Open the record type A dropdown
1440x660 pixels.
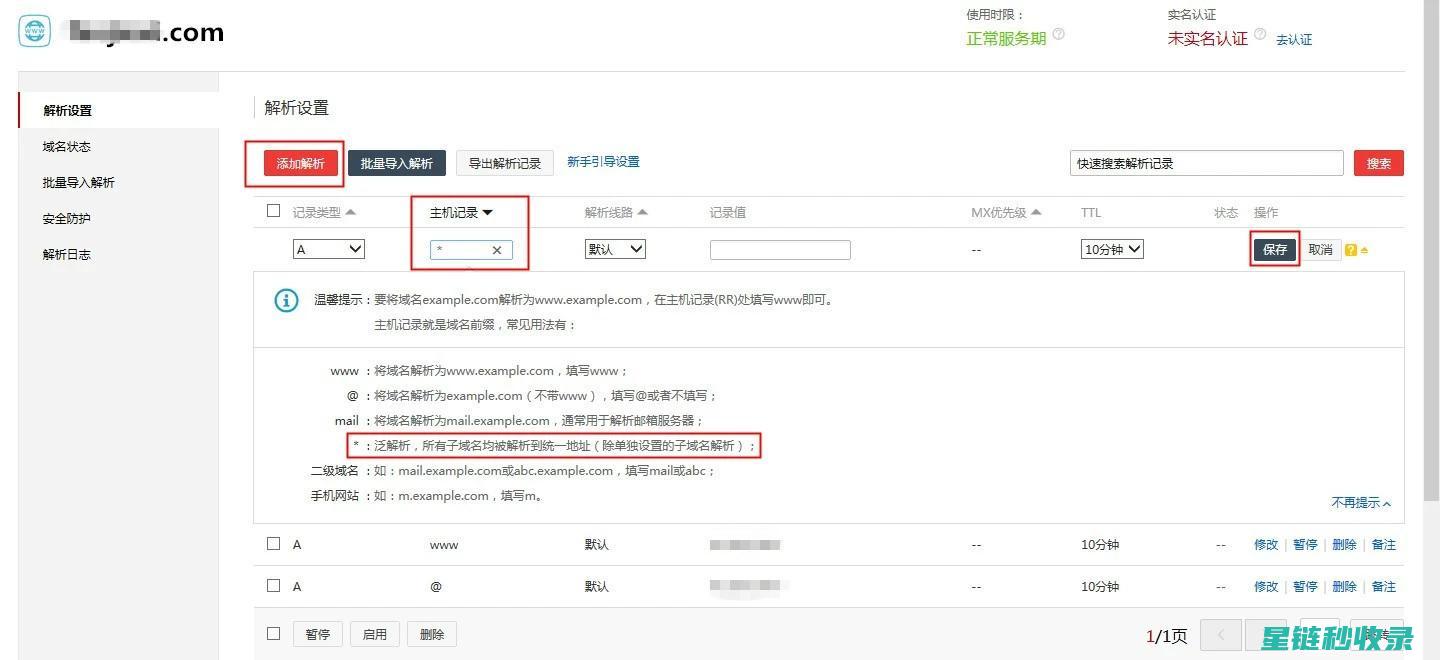tap(329, 249)
